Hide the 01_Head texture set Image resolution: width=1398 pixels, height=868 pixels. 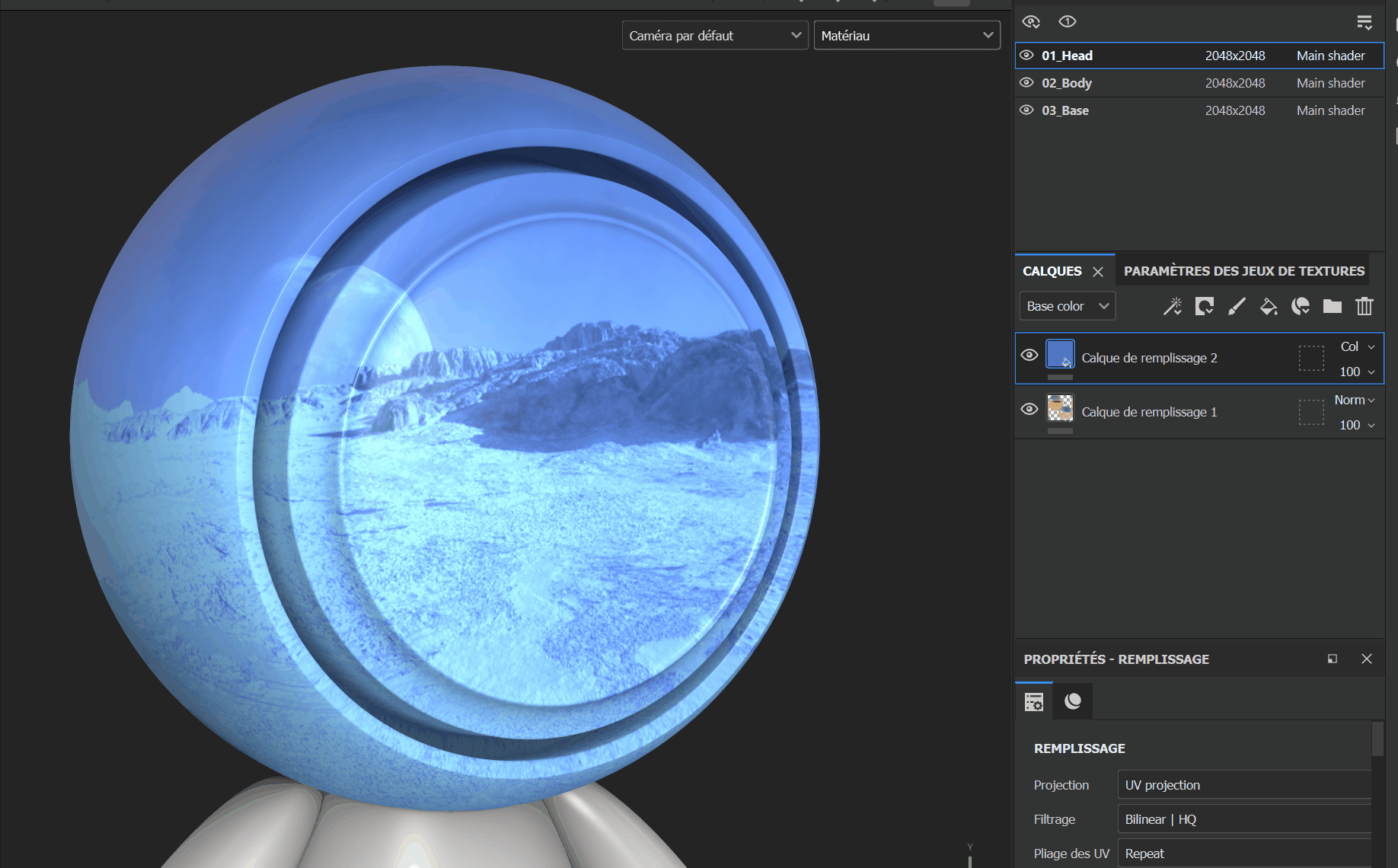point(1026,56)
